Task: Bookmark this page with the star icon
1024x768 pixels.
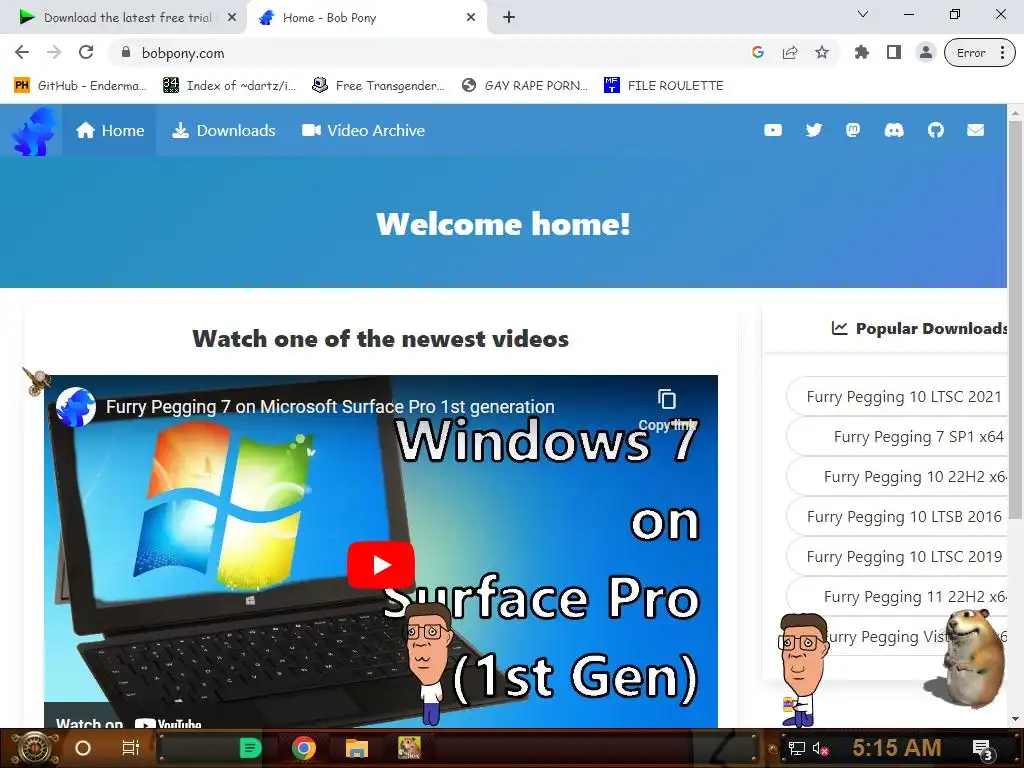Action: (x=822, y=52)
